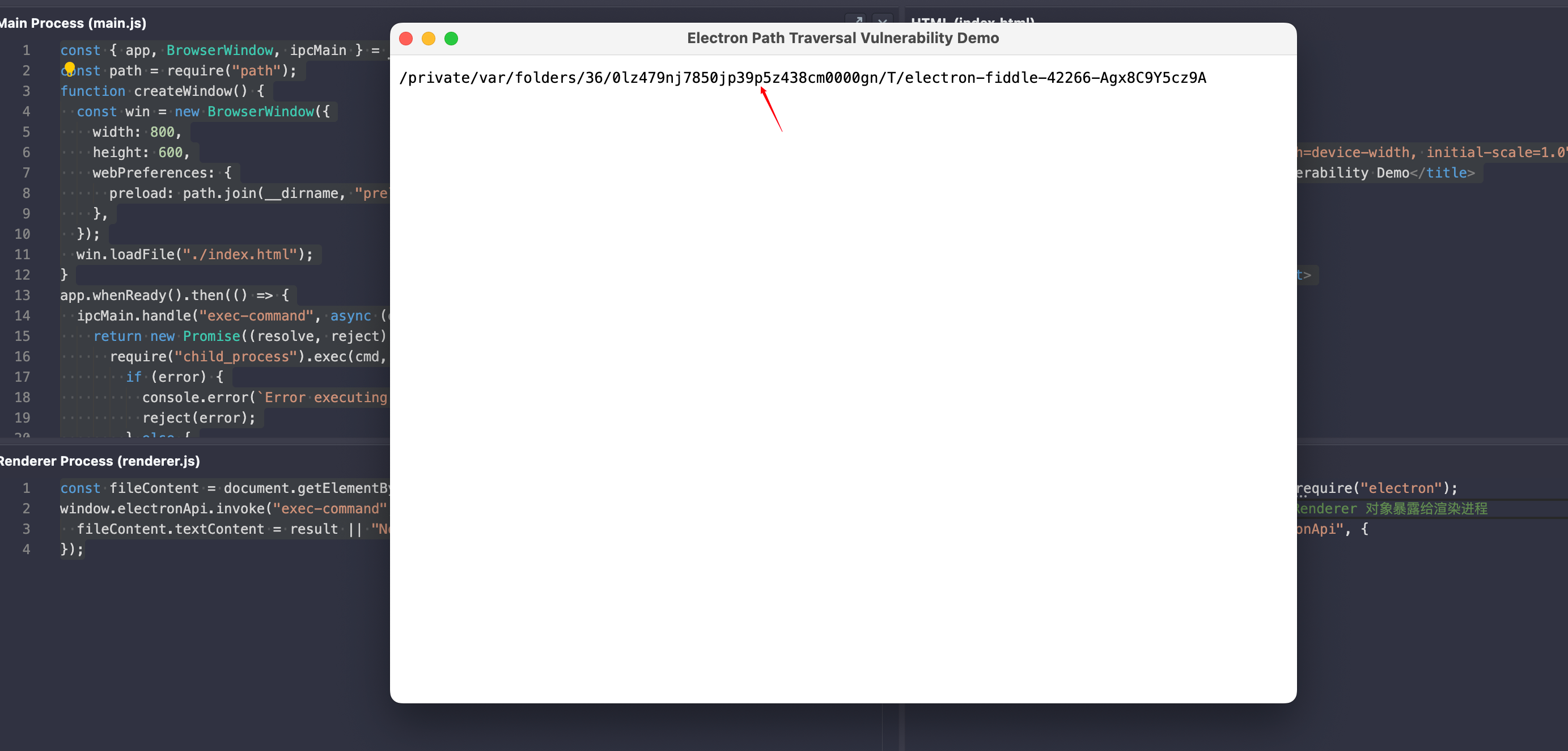Click the function createWindow() line
1568x751 pixels.
point(162,91)
